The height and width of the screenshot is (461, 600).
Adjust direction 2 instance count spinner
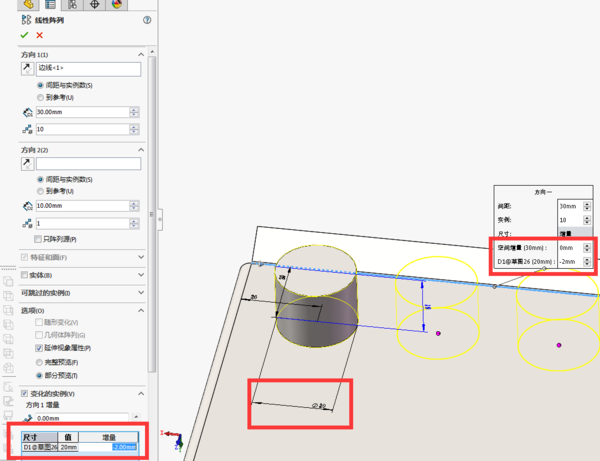coord(134,223)
